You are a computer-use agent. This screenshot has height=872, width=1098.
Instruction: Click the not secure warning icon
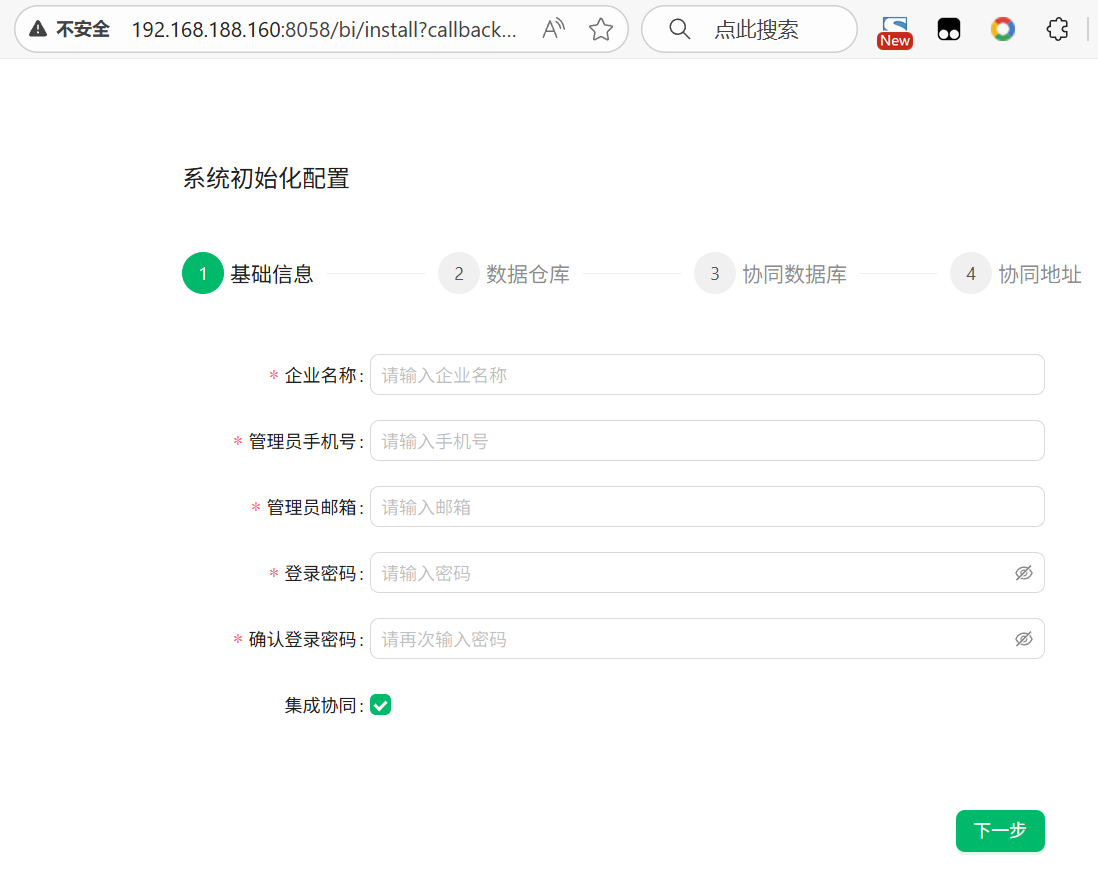pos(38,30)
